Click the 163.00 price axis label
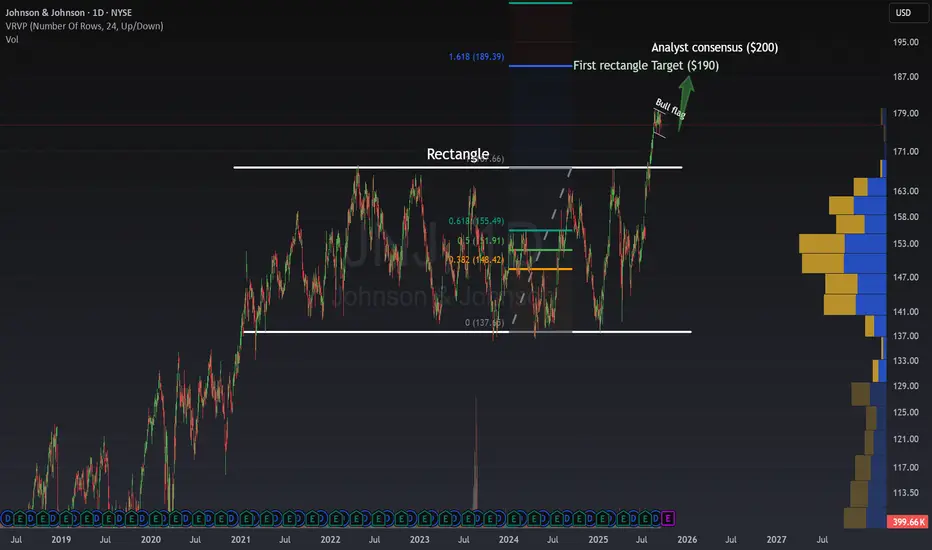 [905, 191]
